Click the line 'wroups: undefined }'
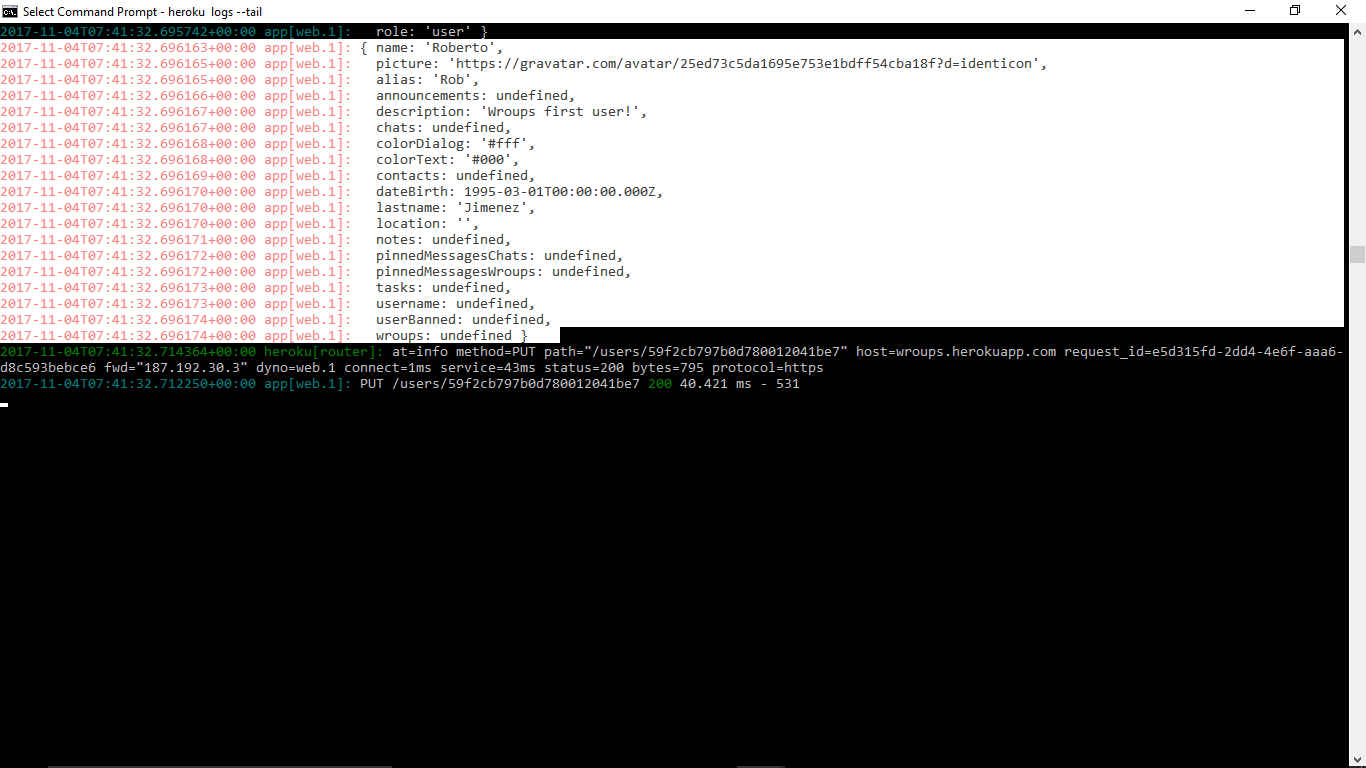Image resolution: width=1366 pixels, height=768 pixels. pyautogui.click(x=451, y=336)
